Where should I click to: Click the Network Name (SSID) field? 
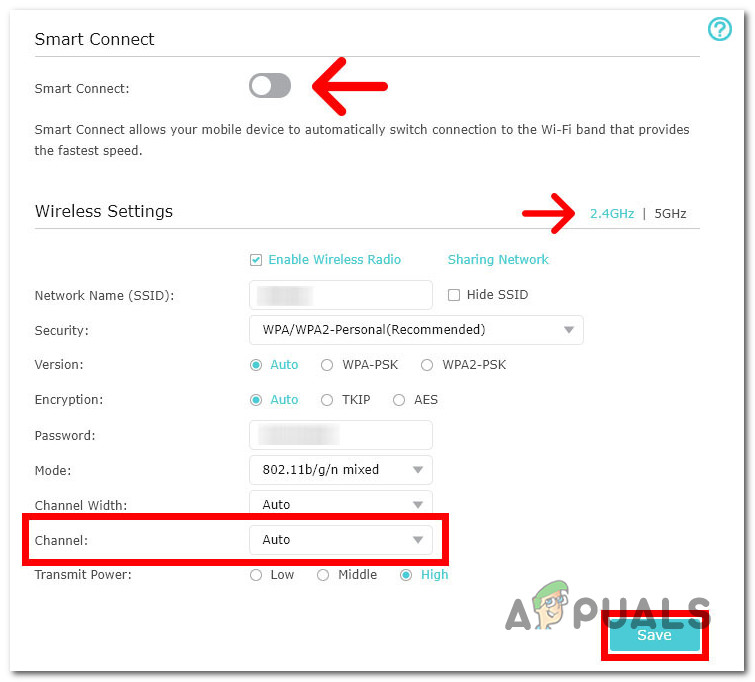pos(340,295)
